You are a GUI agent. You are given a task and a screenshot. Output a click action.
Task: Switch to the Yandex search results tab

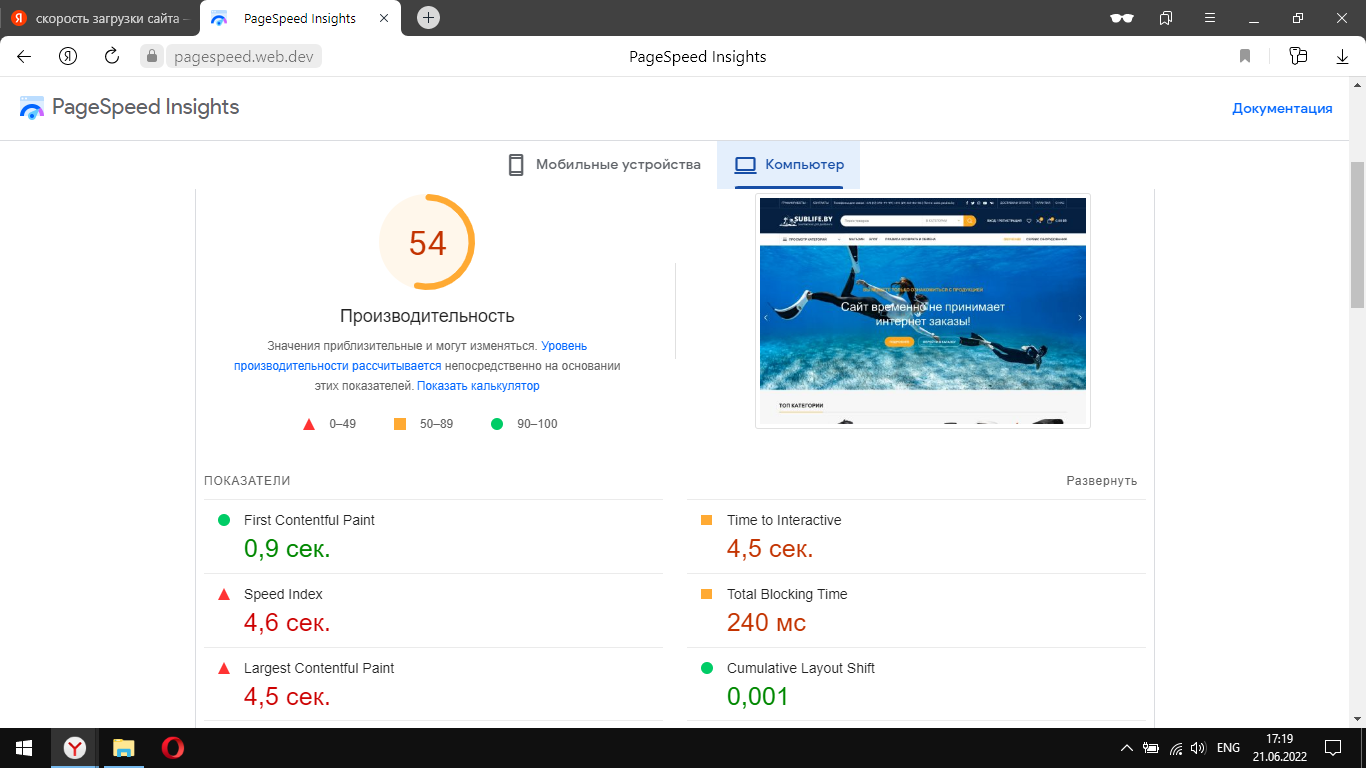(x=100, y=18)
